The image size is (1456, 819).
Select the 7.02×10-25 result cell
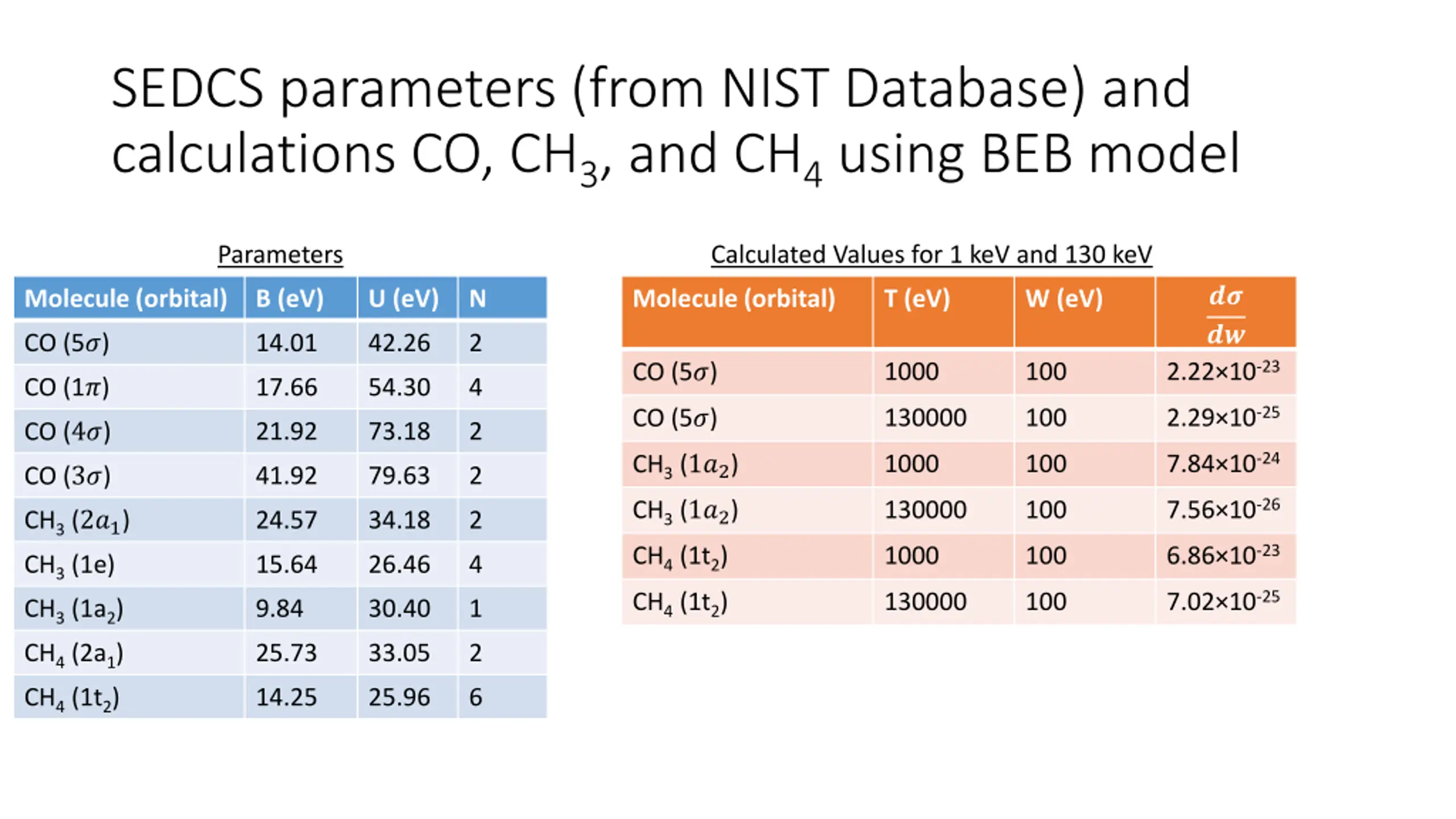(x=1226, y=602)
